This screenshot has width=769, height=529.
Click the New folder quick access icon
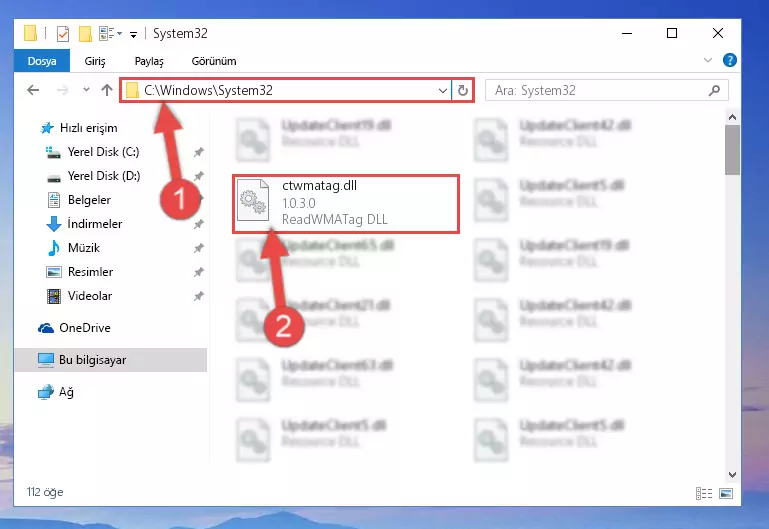85,33
